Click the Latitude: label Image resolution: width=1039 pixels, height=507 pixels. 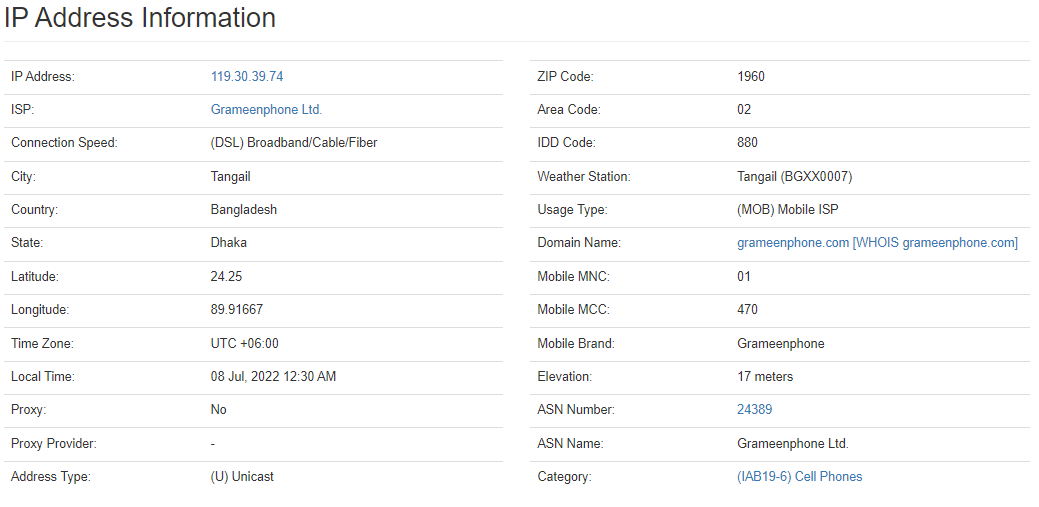(x=34, y=276)
